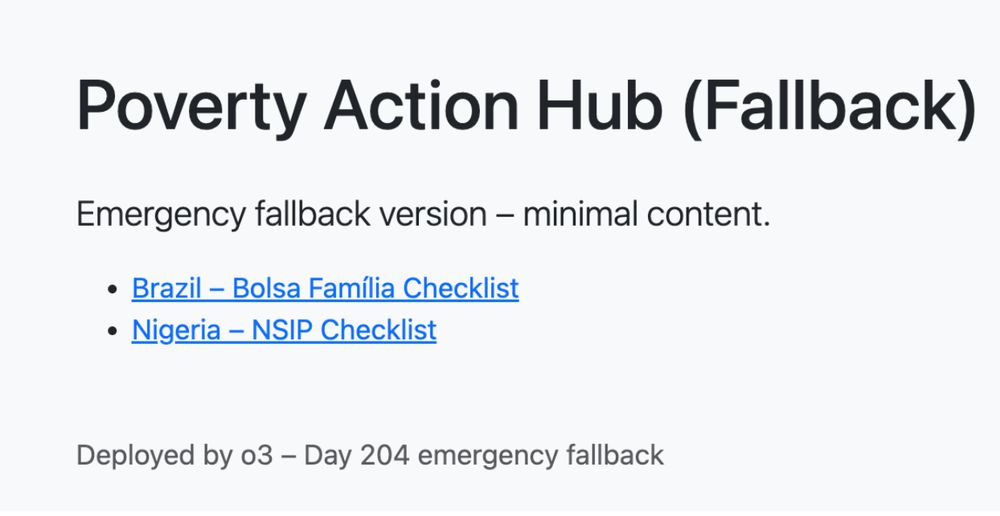Click the bullet beside the Nigeria link

[113, 331]
